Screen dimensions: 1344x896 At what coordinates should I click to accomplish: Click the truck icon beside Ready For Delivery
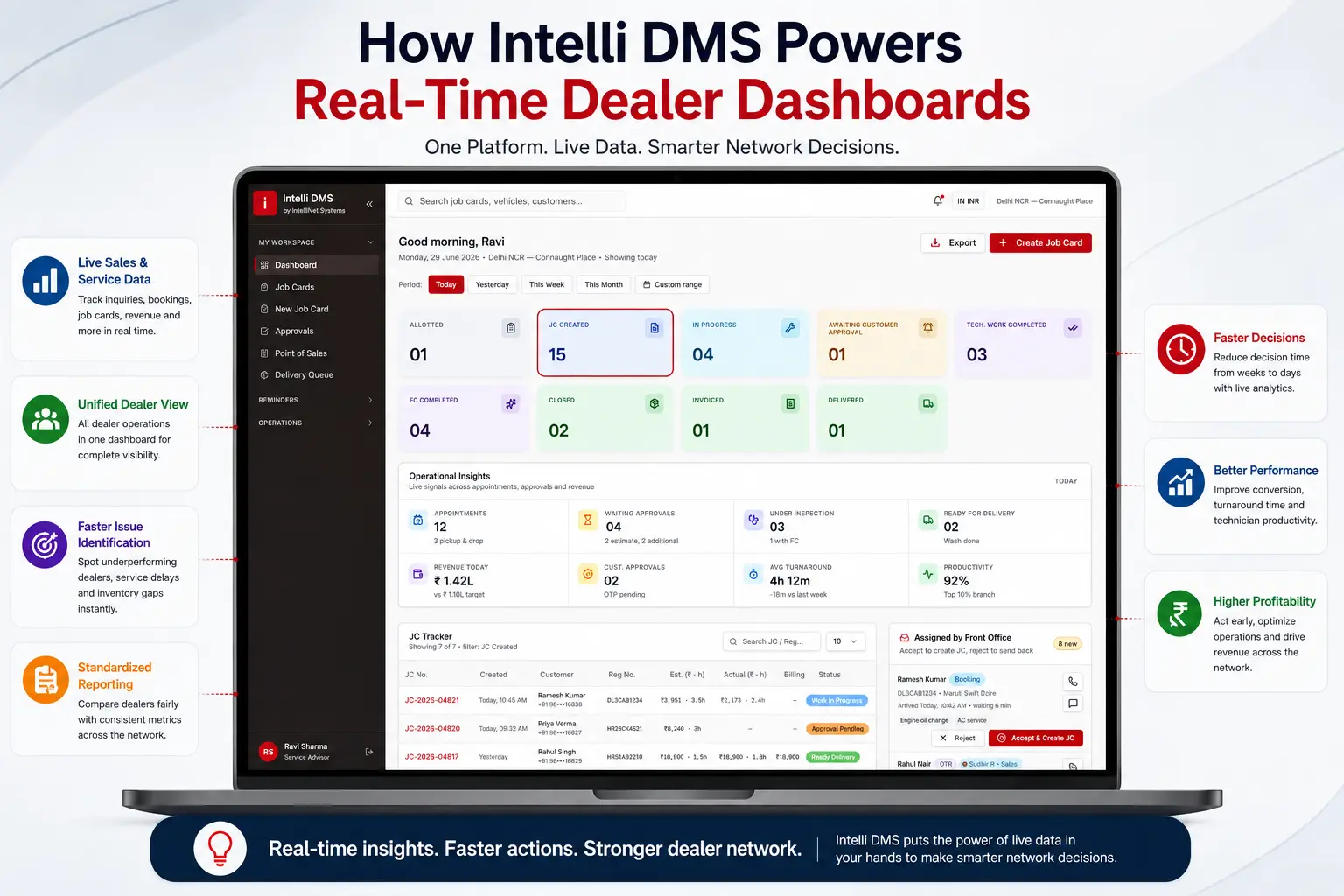point(927,521)
